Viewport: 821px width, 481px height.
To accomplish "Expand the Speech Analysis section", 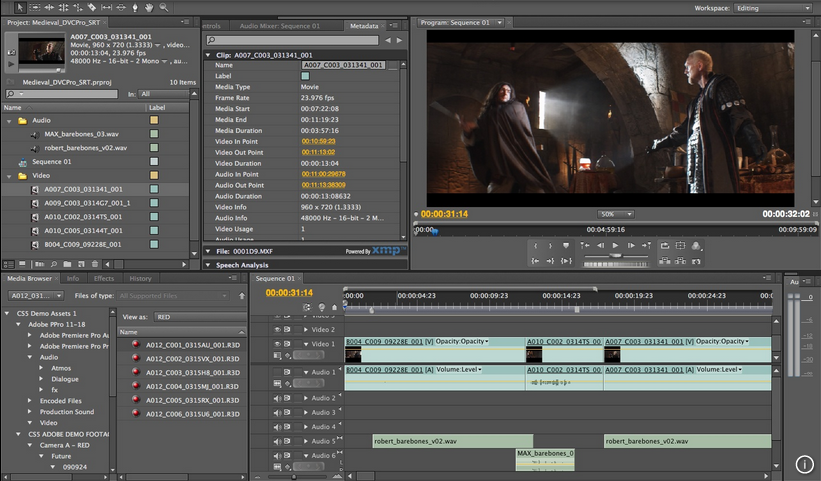I will (x=209, y=265).
